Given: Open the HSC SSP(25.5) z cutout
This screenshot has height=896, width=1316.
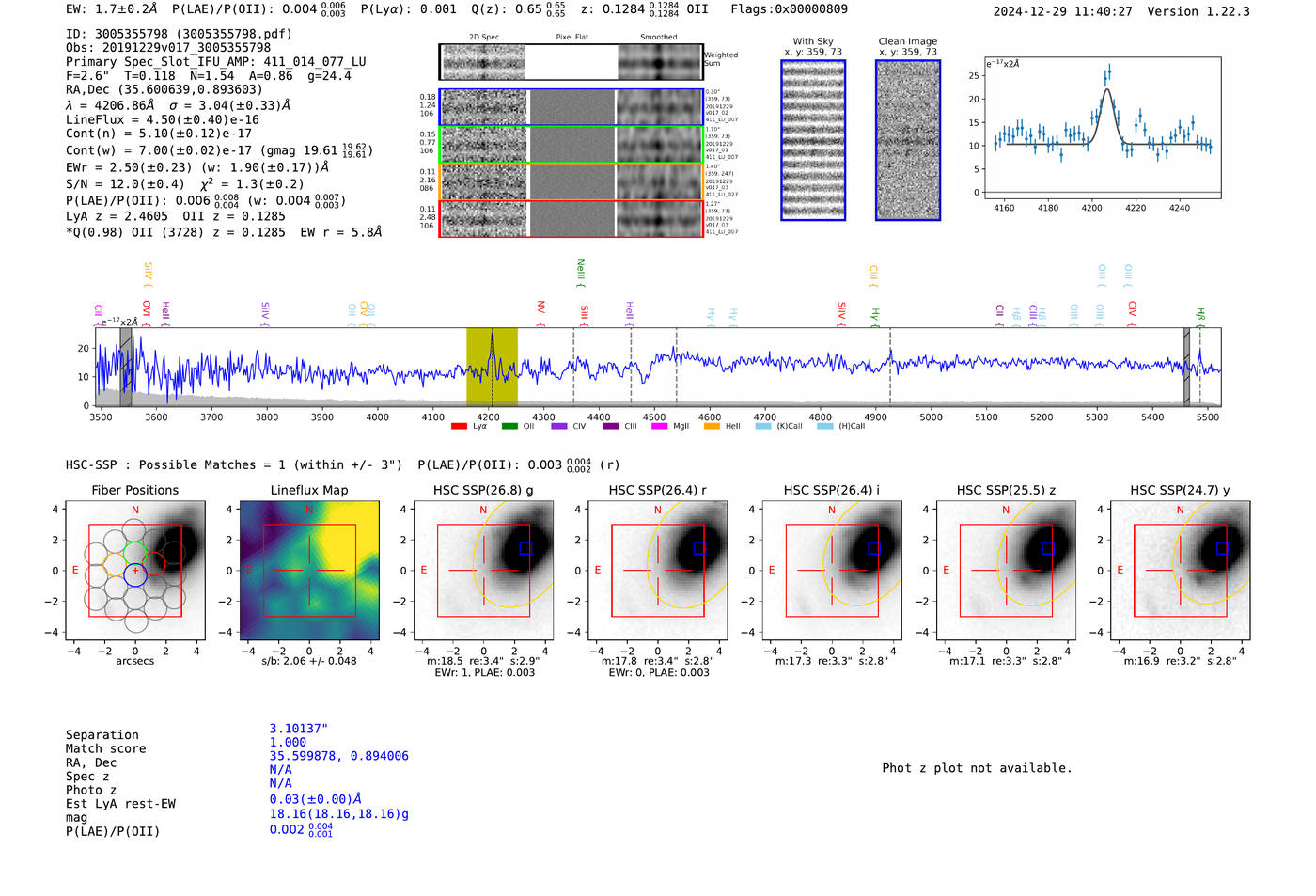Looking at the screenshot, I should (1006, 570).
